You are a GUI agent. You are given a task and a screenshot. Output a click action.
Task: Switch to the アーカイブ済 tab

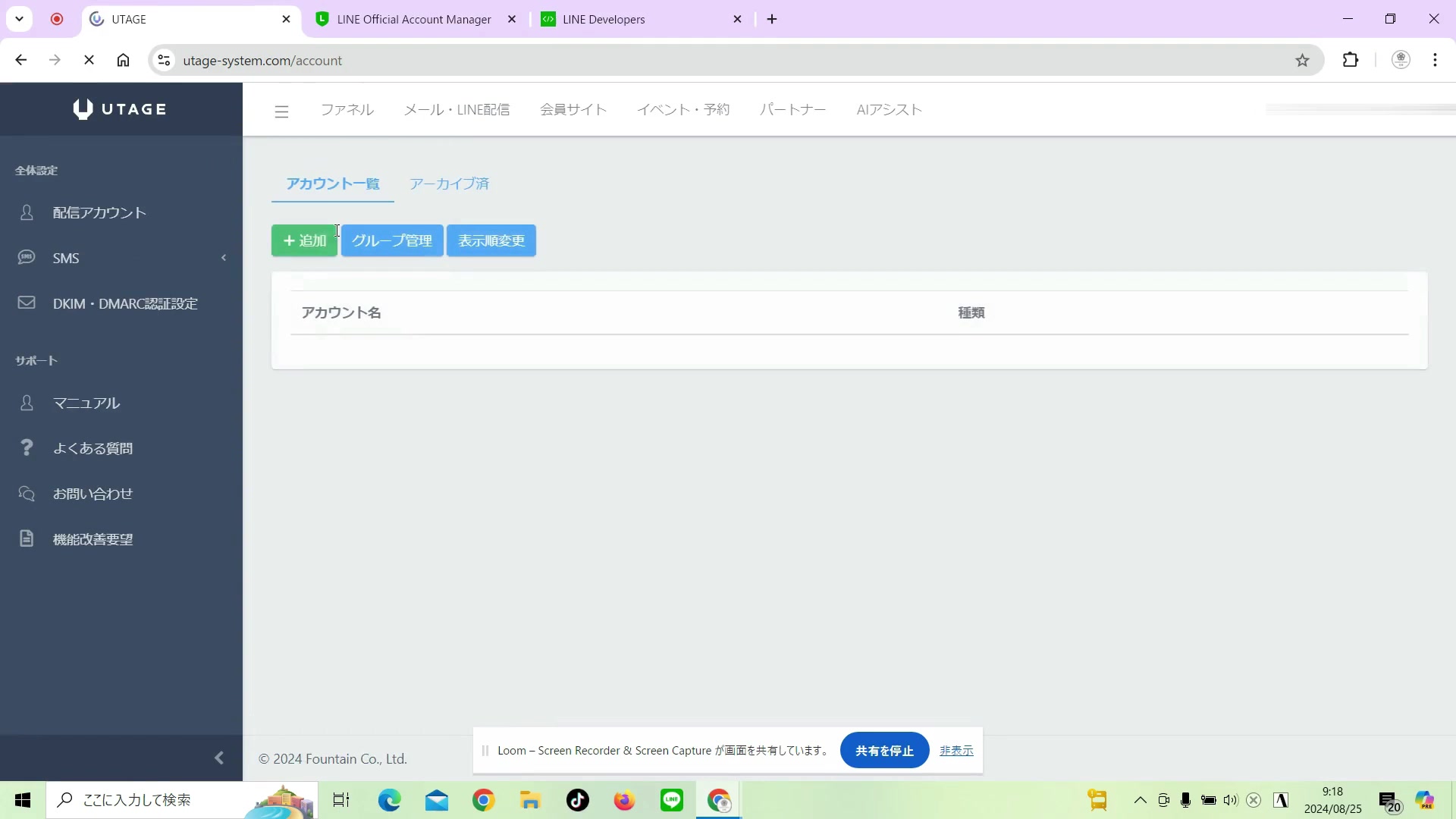click(449, 184)
